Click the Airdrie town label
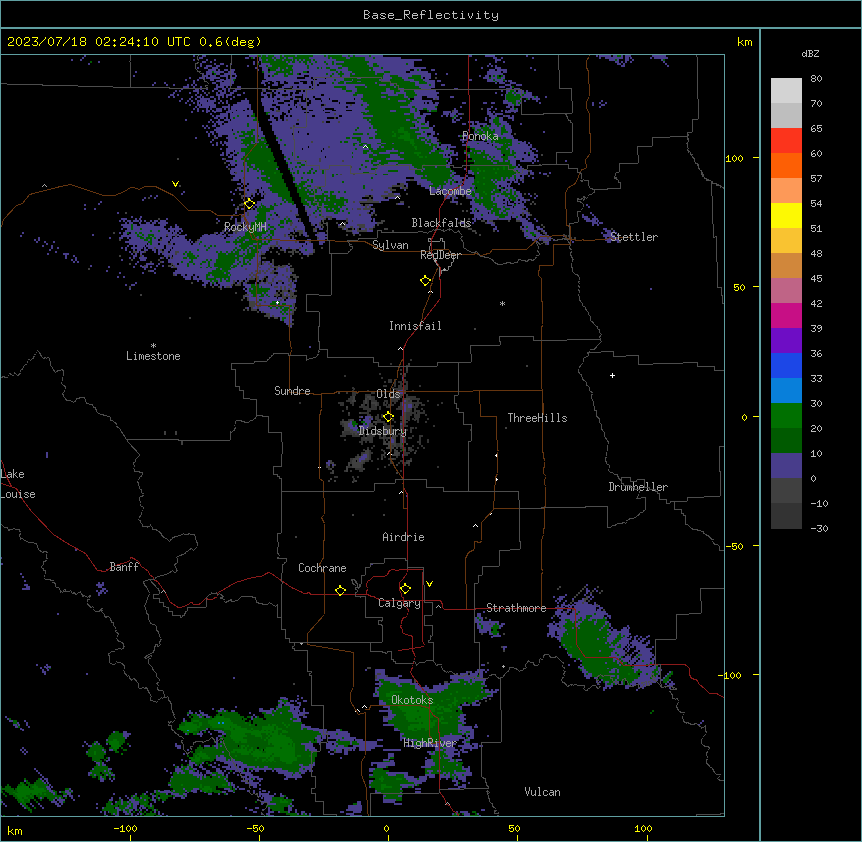 pyautogui.click(x=403, y=537)
